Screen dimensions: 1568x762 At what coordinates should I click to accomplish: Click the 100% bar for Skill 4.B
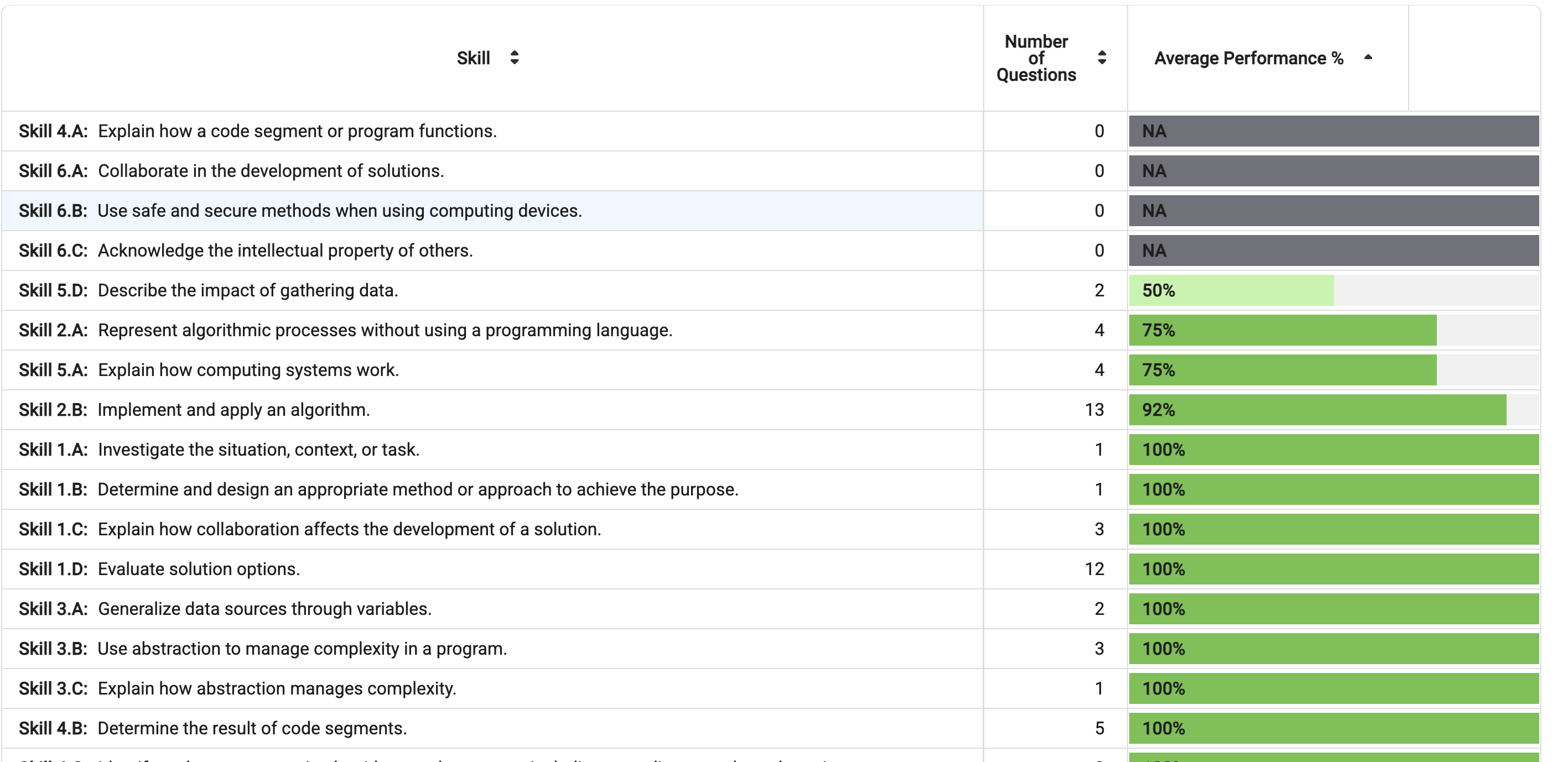[1333, 729]
